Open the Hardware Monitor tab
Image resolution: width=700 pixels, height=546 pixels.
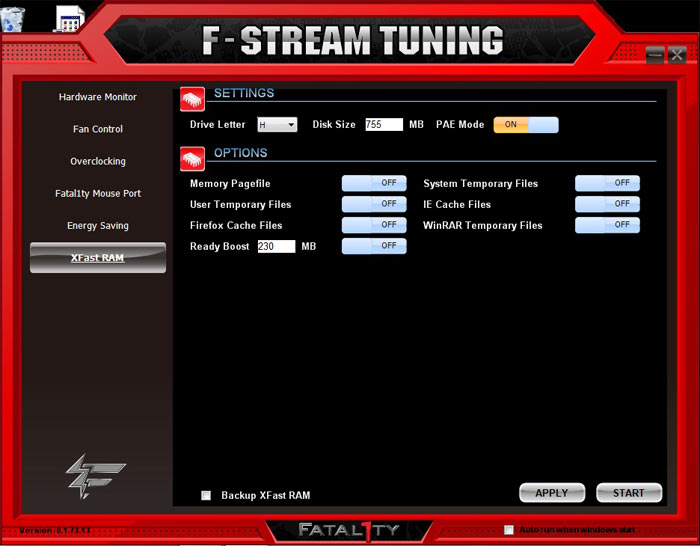98,97
